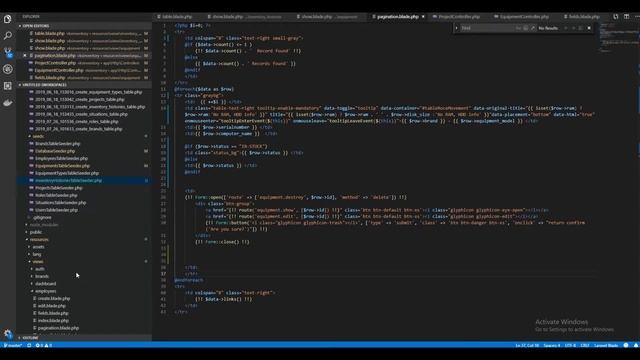Screen dimensions: 640x360
Task: Click the synchronize changes icon in status bar
Action: pos(29,345)
